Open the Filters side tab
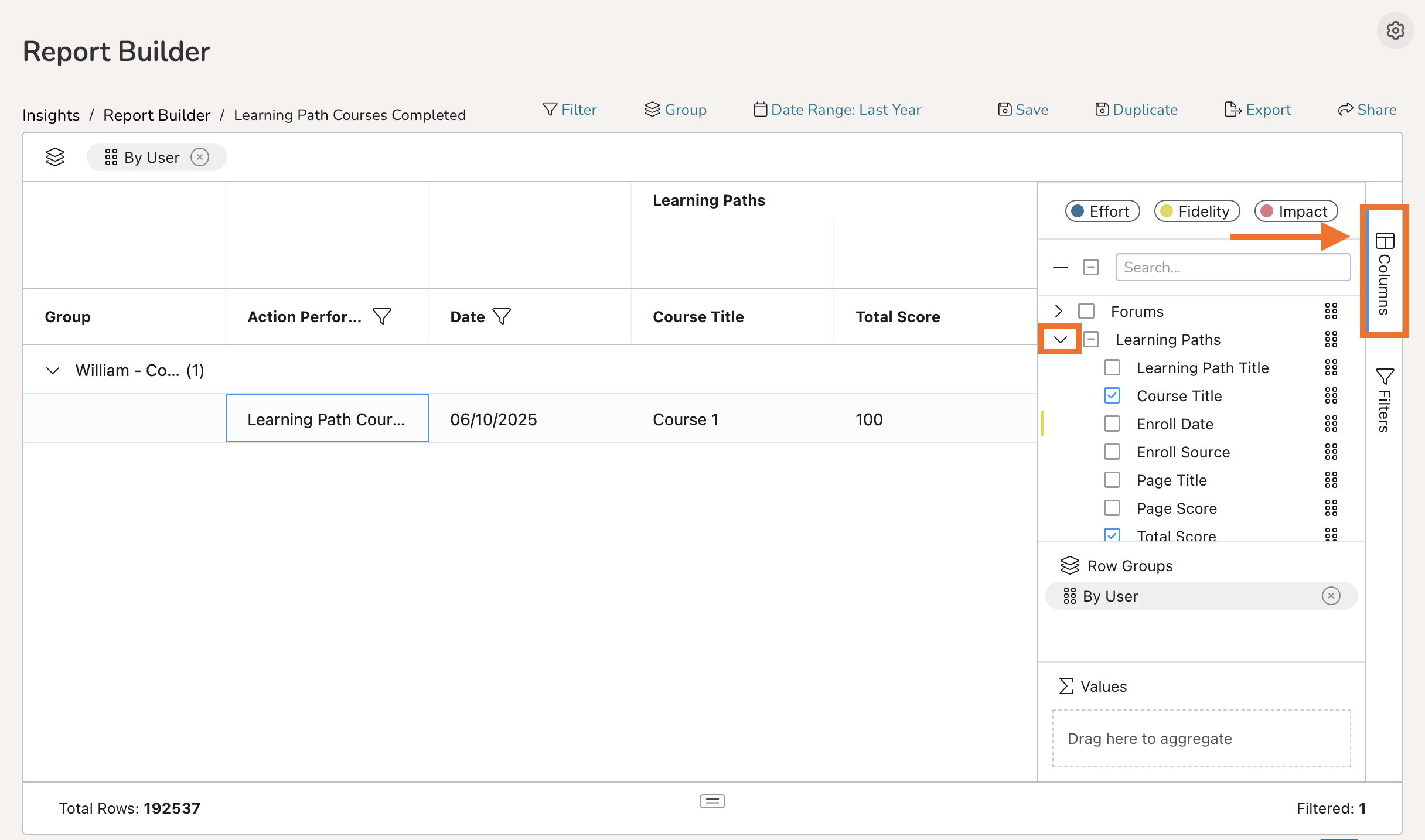The height and width of the screenshot is (840, 1425). point(1384,400)
